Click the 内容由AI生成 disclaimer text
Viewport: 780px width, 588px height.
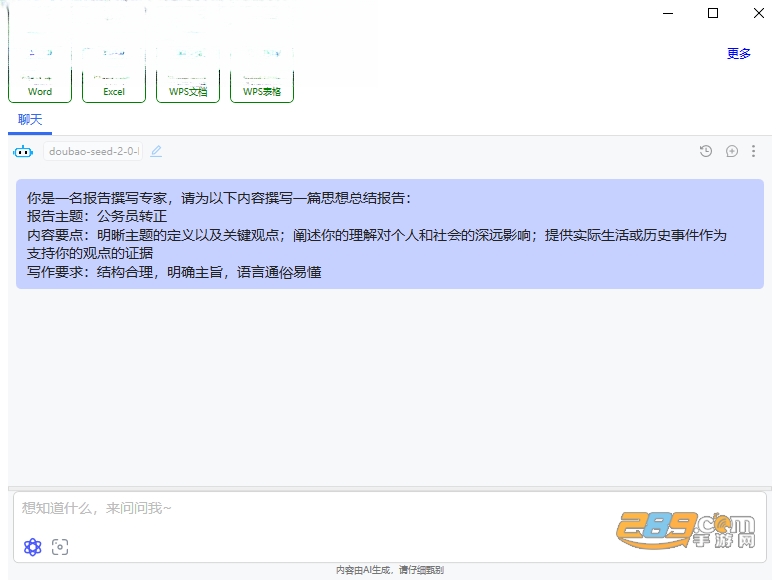click(390, 570)
